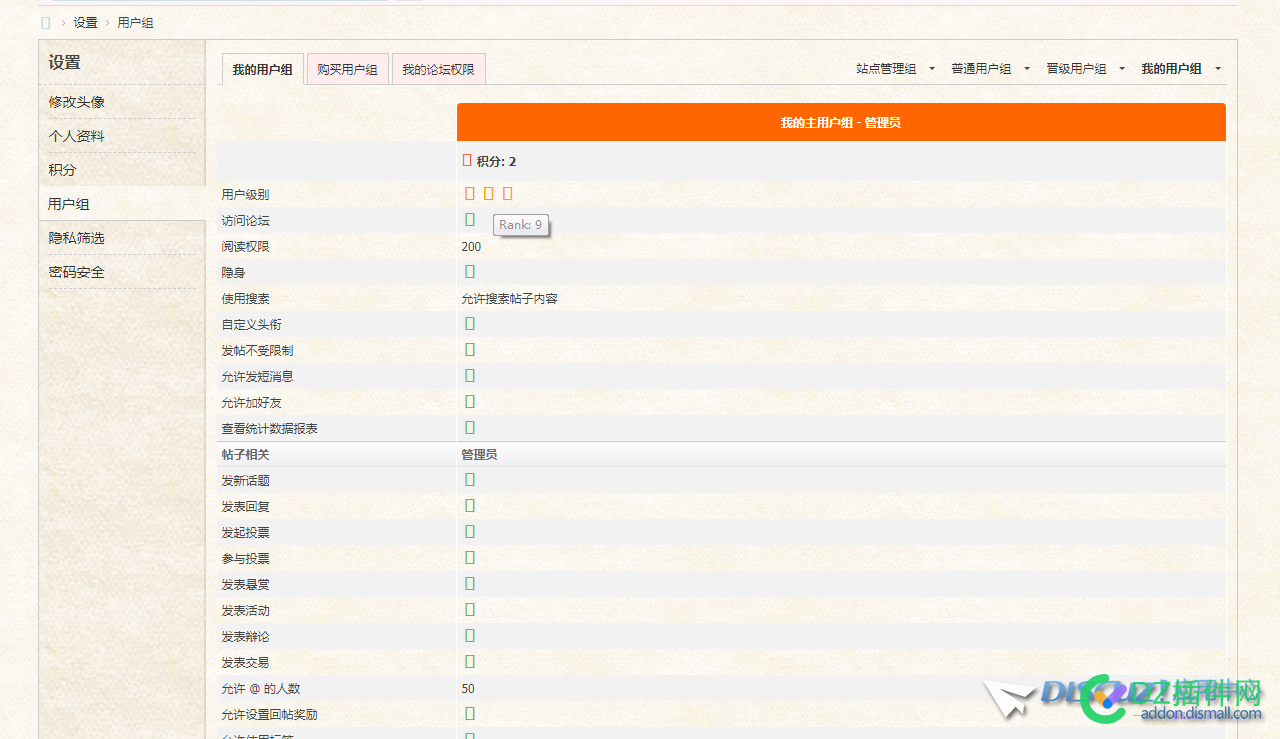Click the check icon in the 发表交易 row
The width and height of the screenshot is (1280, 739).
coord(470,661)
